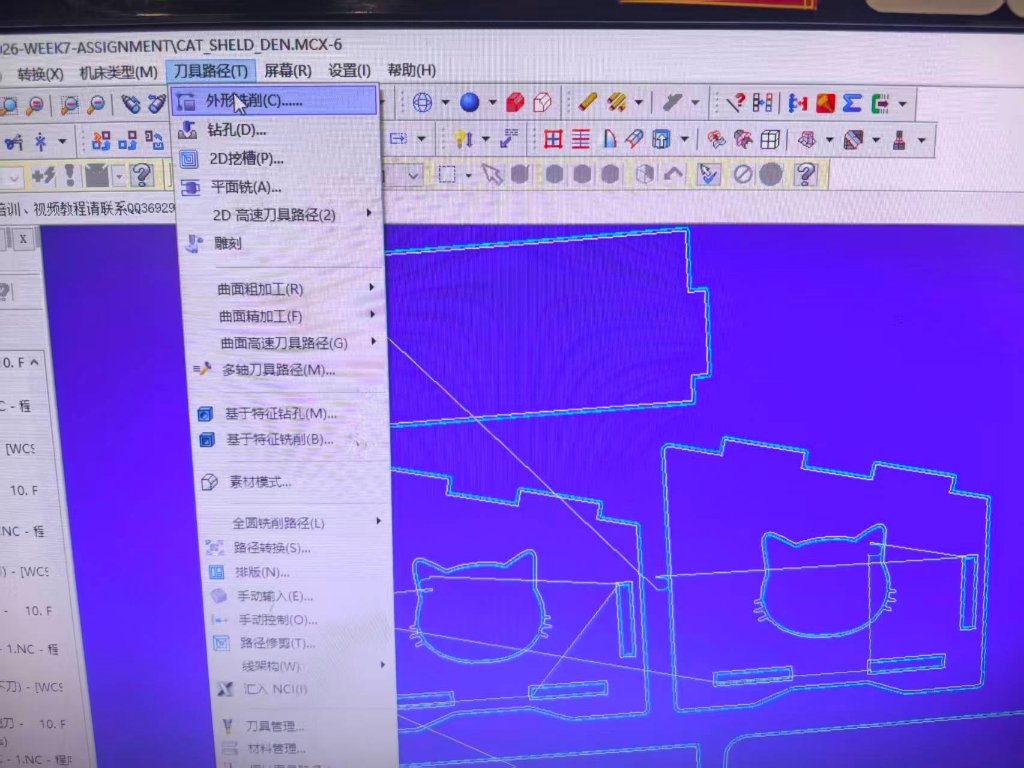
Task: Choose 基于特征钻孔(M) entry
Action: pyautogui.click(x=291, y=413)
